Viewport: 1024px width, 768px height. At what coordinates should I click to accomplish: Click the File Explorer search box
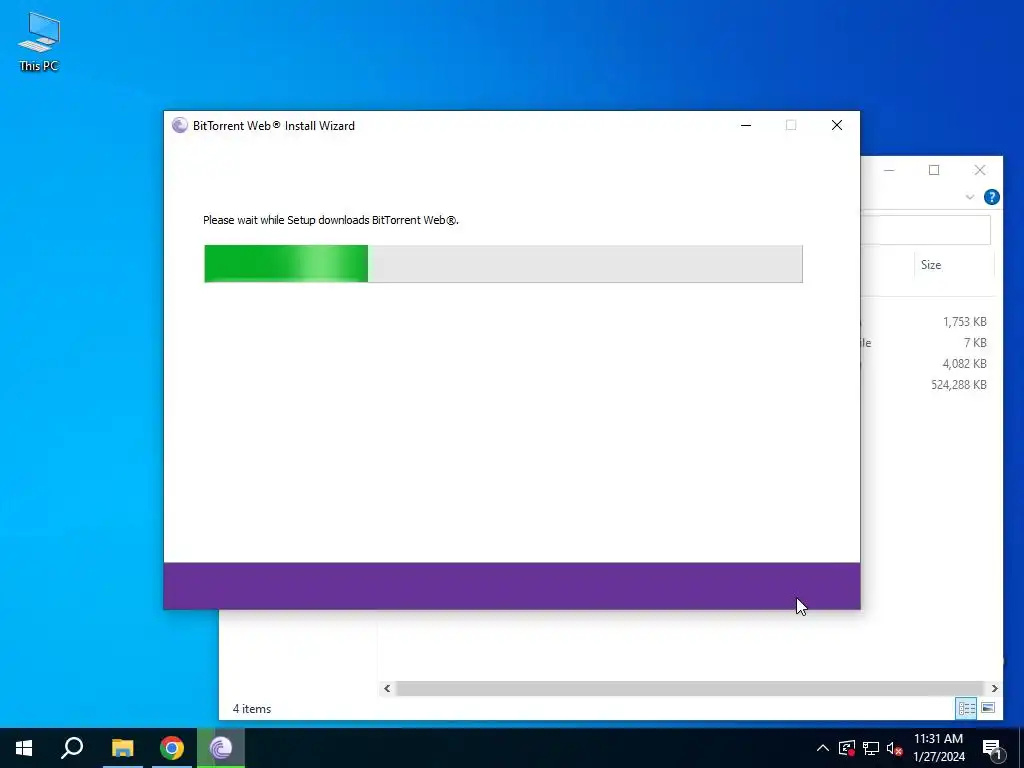point(925,230)
